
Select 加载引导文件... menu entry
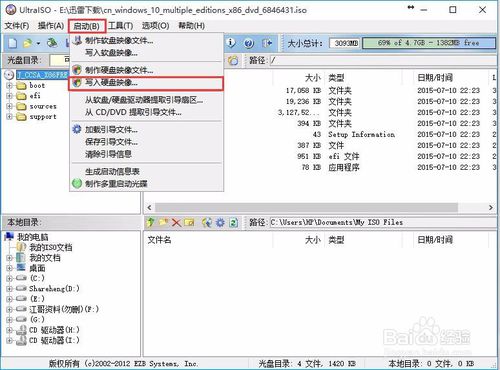pos(147,129)
